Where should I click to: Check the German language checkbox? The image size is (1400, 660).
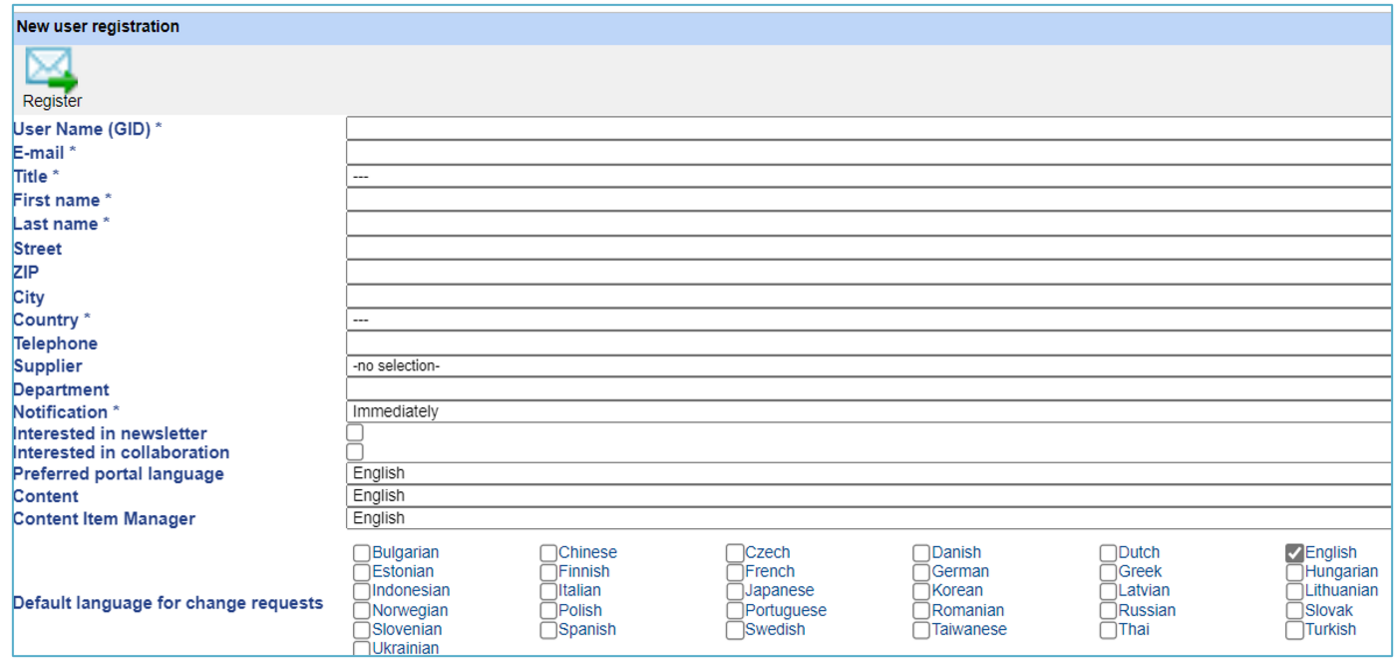[921, 572]
